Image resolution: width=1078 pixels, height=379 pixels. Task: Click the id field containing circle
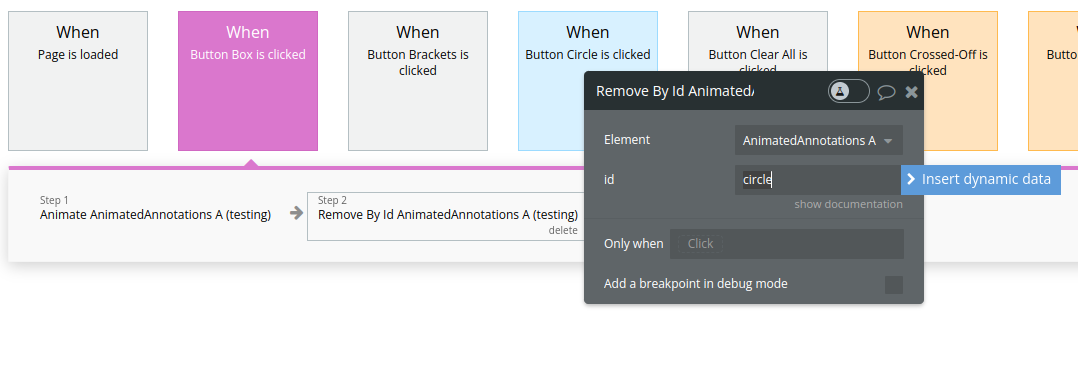pyautogui.click(x=818, y=180)
